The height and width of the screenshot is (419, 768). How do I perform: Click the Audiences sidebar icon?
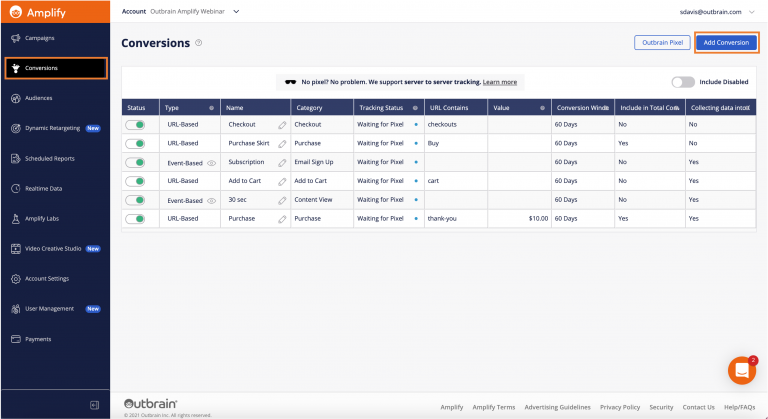coord(16,98)
